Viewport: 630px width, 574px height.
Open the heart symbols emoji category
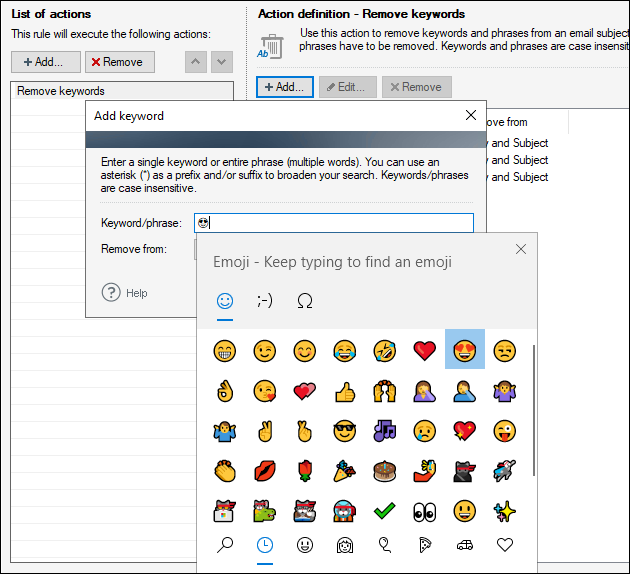[505, 545]
